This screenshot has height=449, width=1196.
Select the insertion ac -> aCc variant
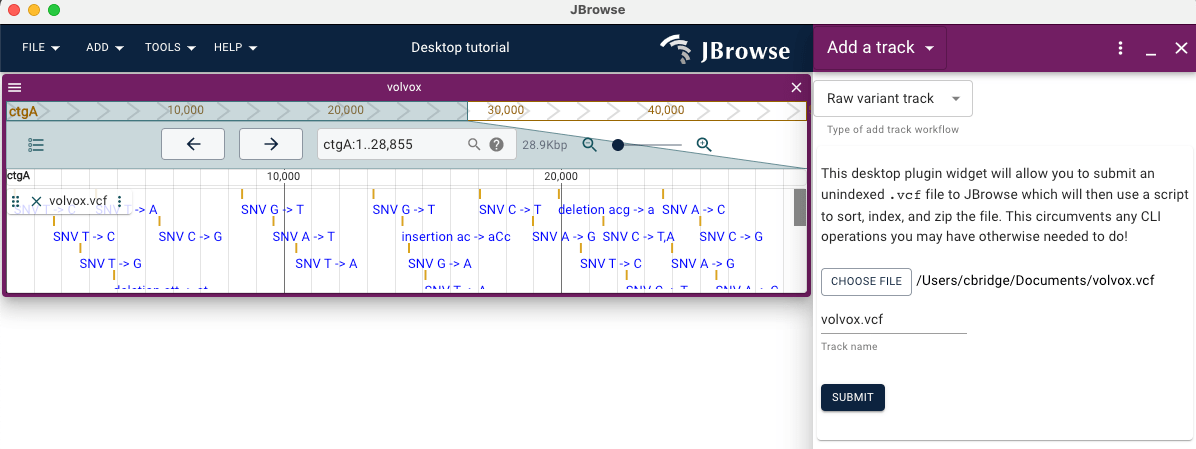(x=456, y=237)
